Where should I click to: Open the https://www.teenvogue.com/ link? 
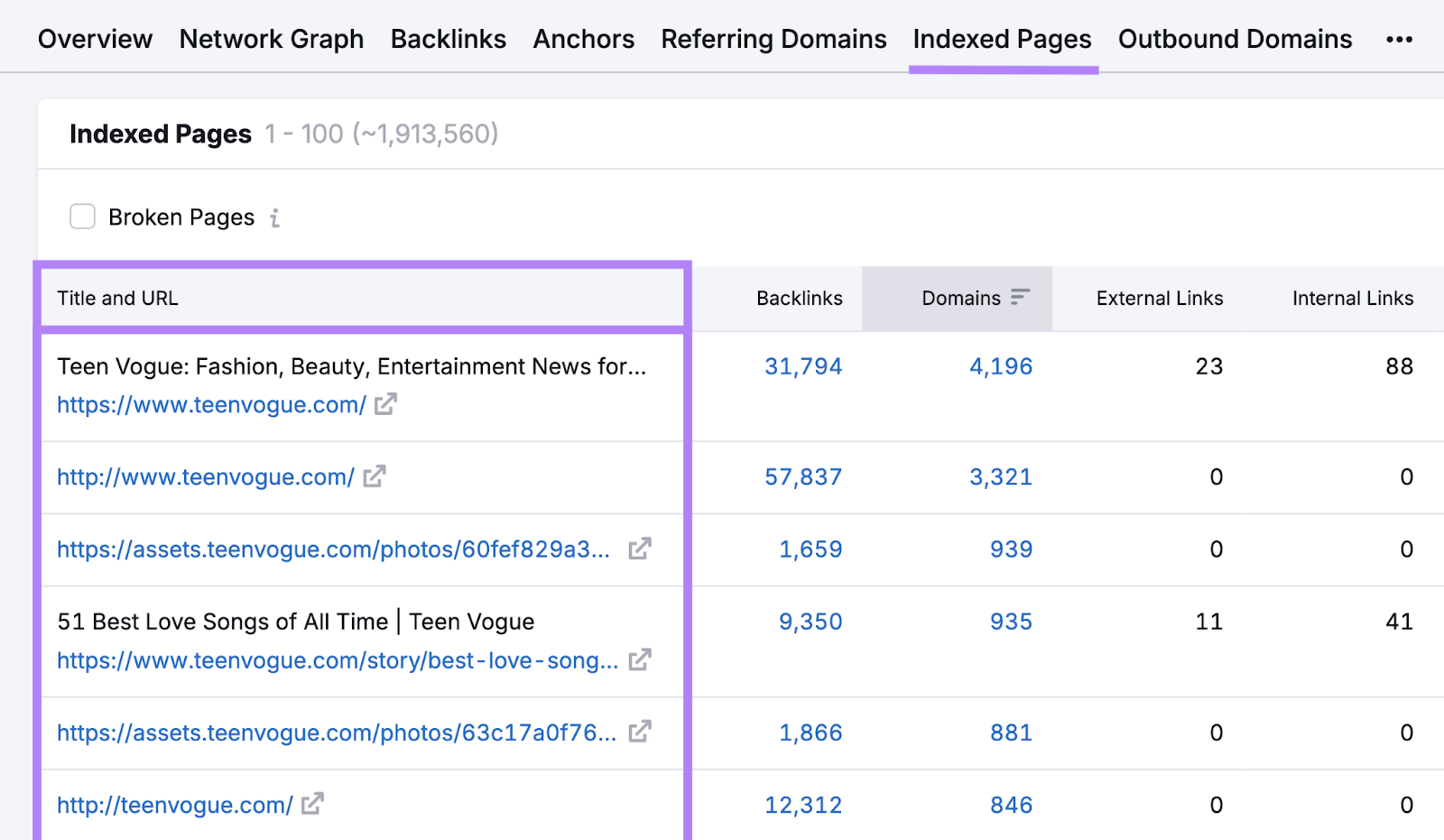pos(211,405)
